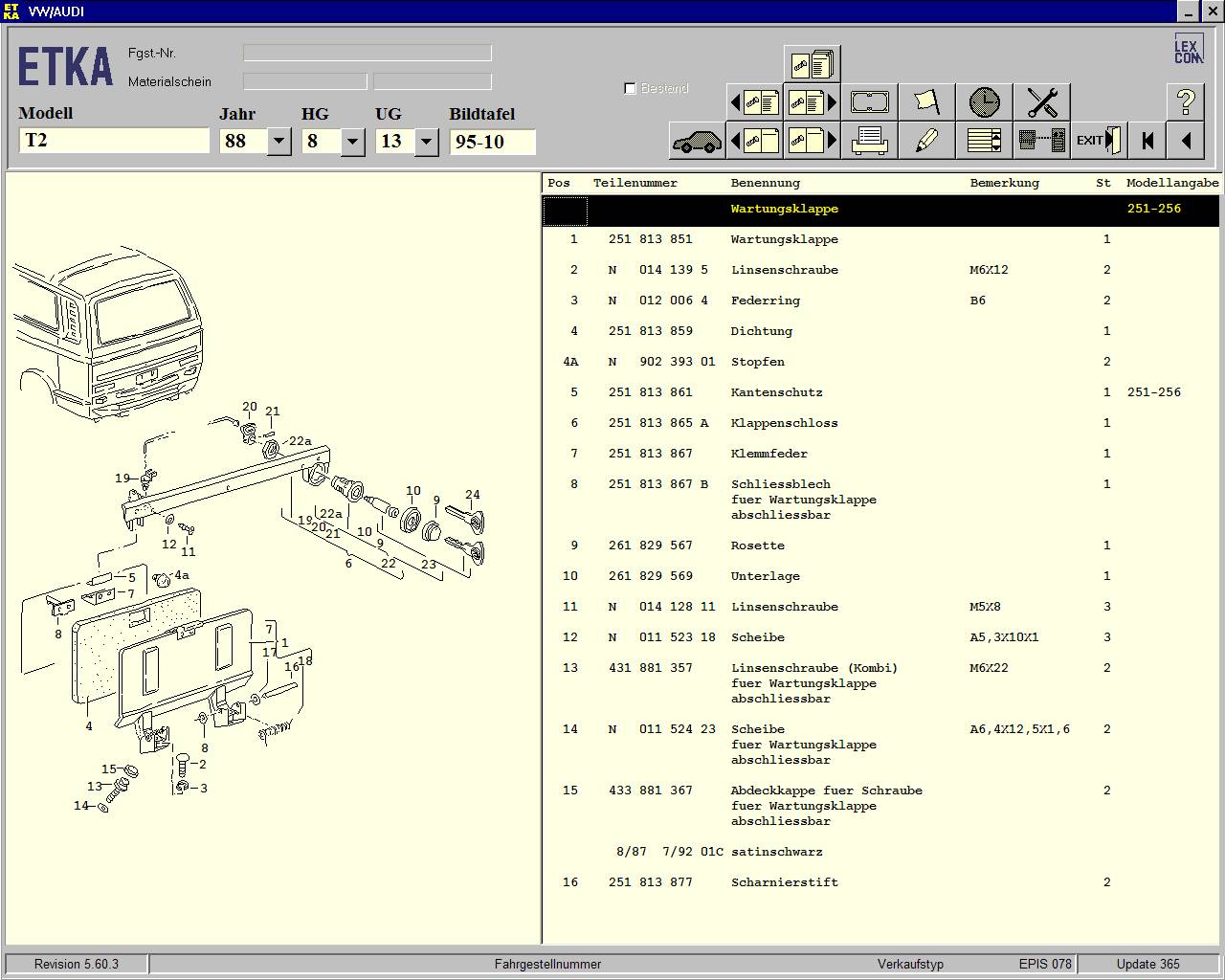Open the UG dropdown arrow
The image size is (1225, 980).
click(426, 142)
